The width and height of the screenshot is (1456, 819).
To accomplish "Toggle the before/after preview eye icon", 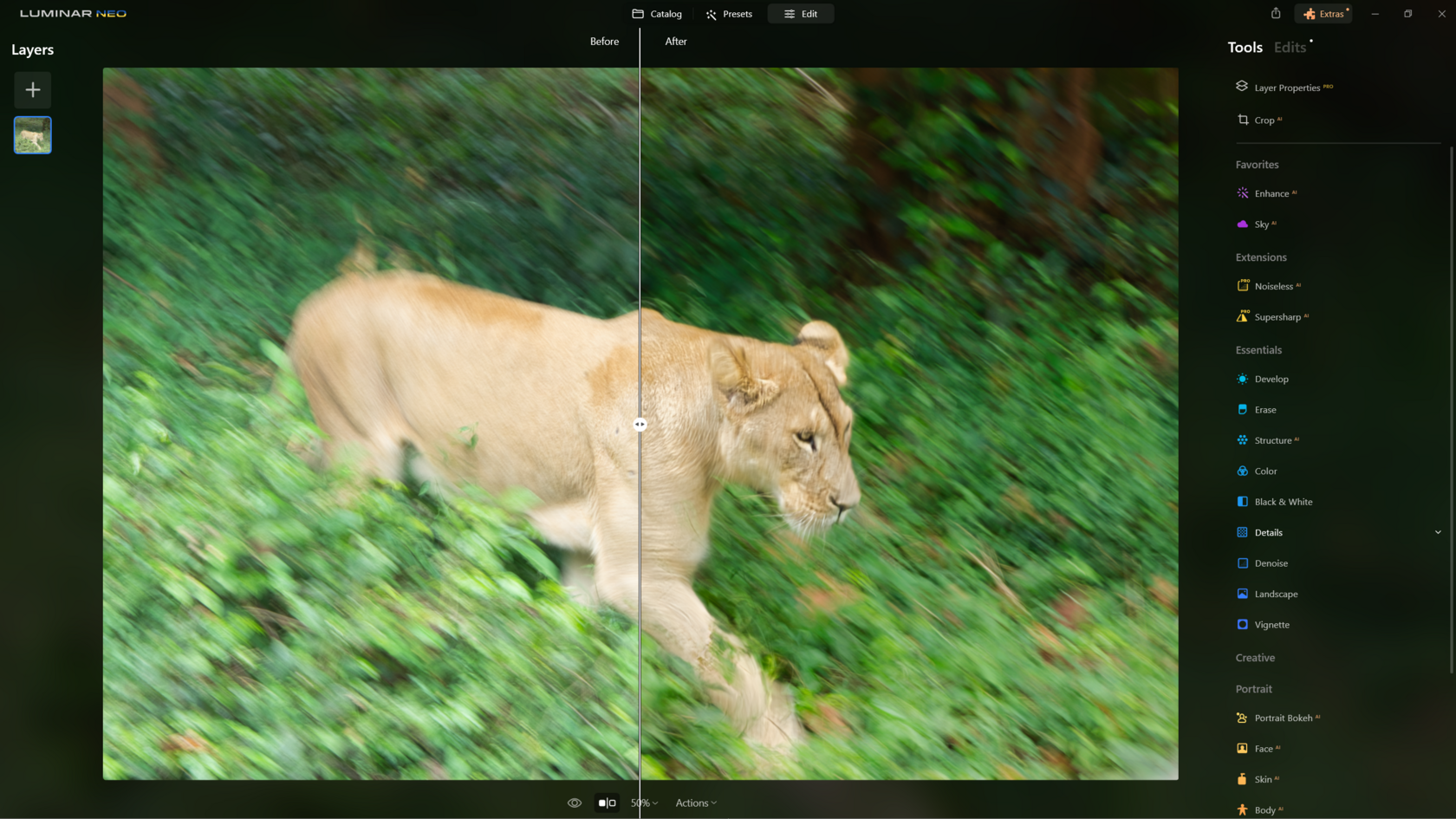I will point(574,803).
